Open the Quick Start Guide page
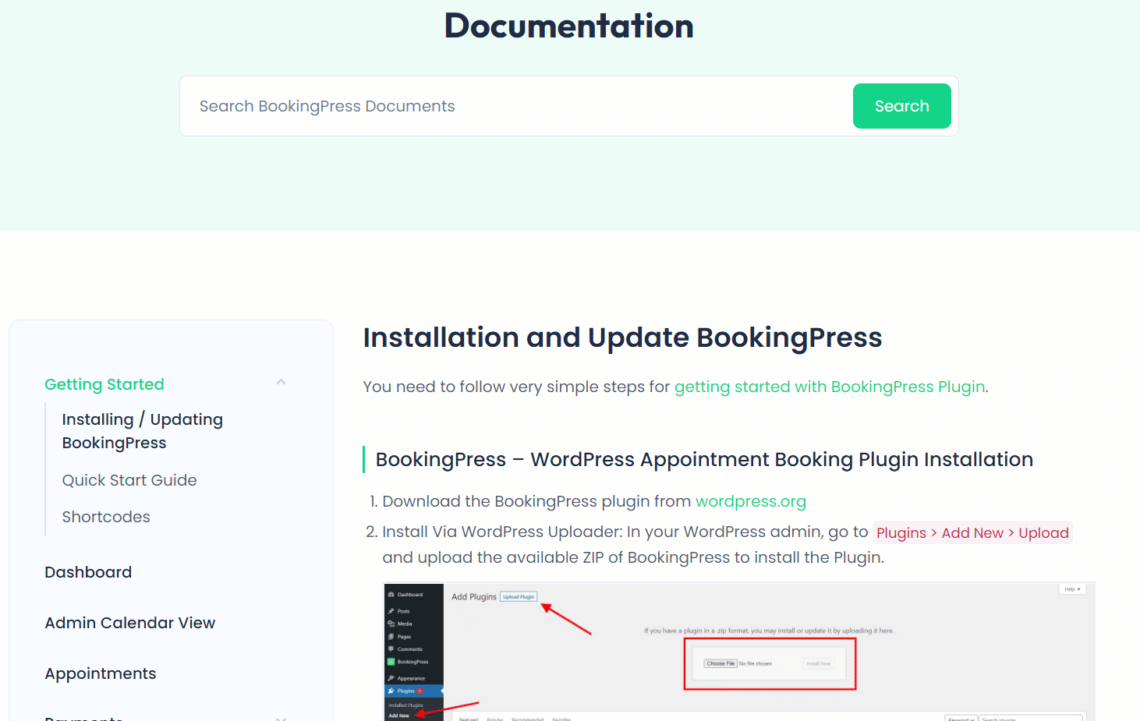Image resolution: width=1140 pixels, height=721 pixels. click(x=129, y=480)
